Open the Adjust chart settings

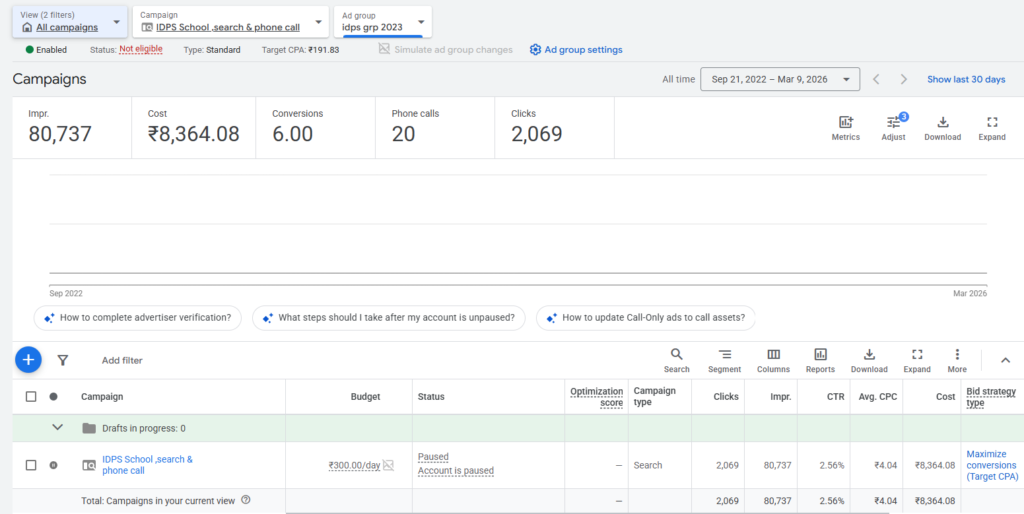[x=893, y=127]
